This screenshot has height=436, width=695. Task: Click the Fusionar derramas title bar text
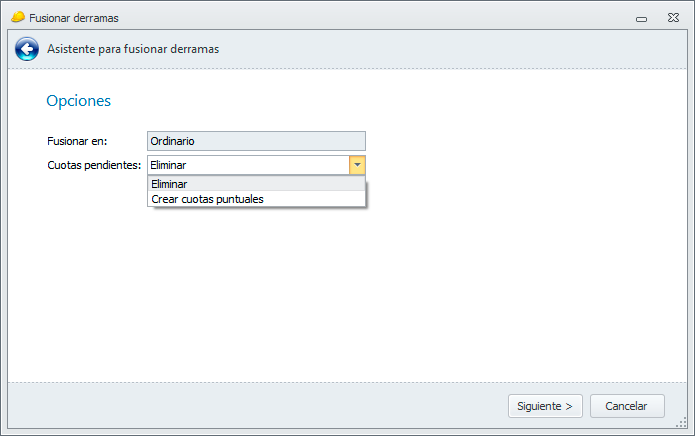(x=74, y=18)
